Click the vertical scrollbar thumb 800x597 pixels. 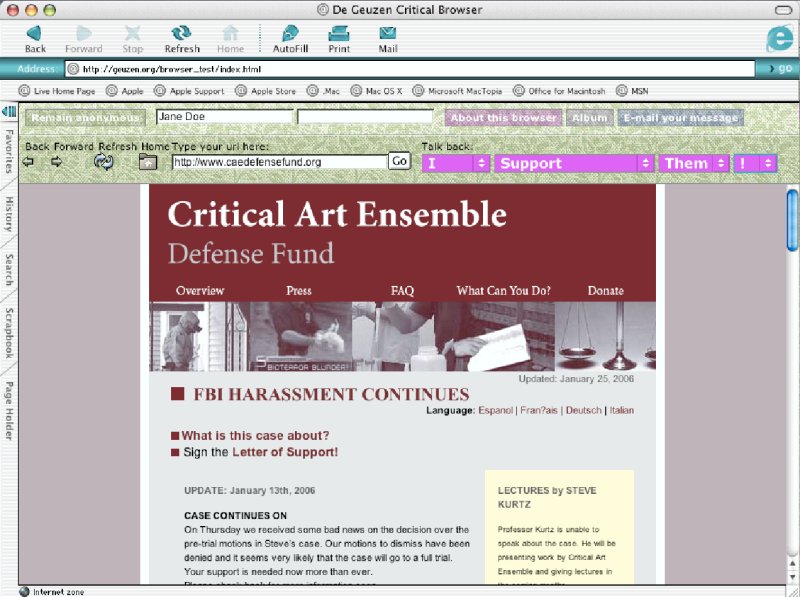pos(792,220)
